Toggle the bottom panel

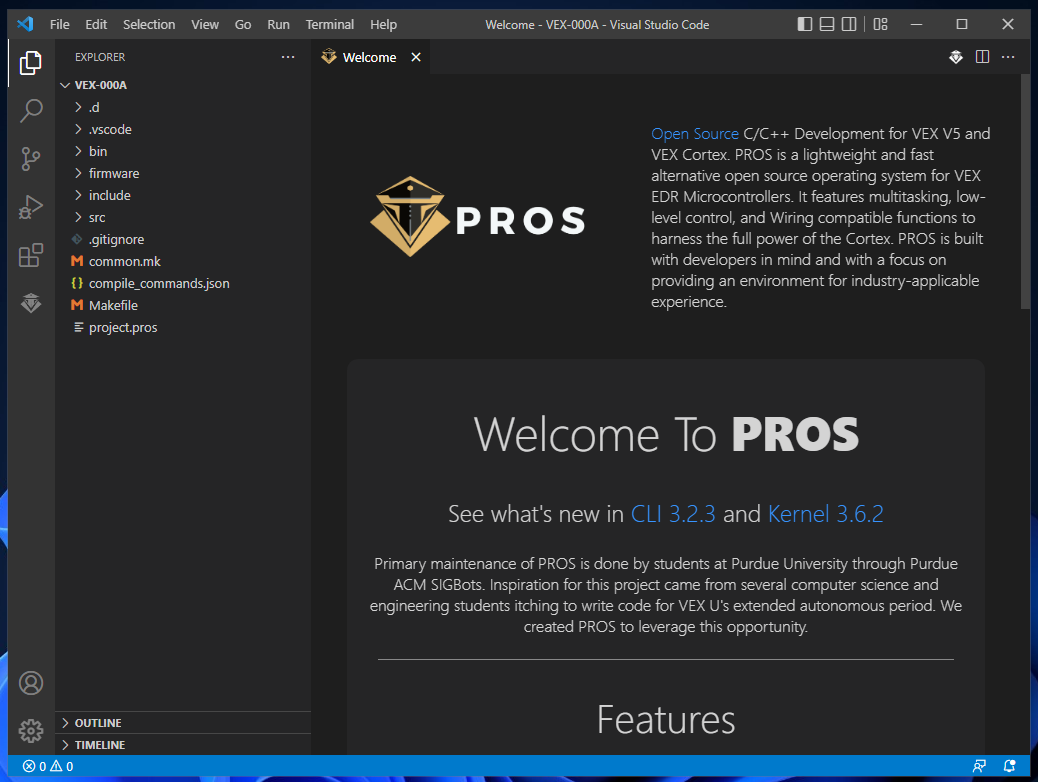(x=827, y=24)
